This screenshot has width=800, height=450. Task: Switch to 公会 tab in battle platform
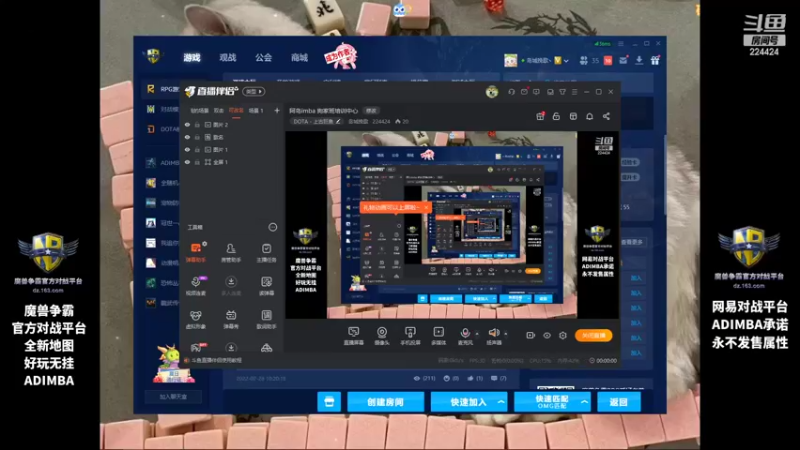(263, 58)
